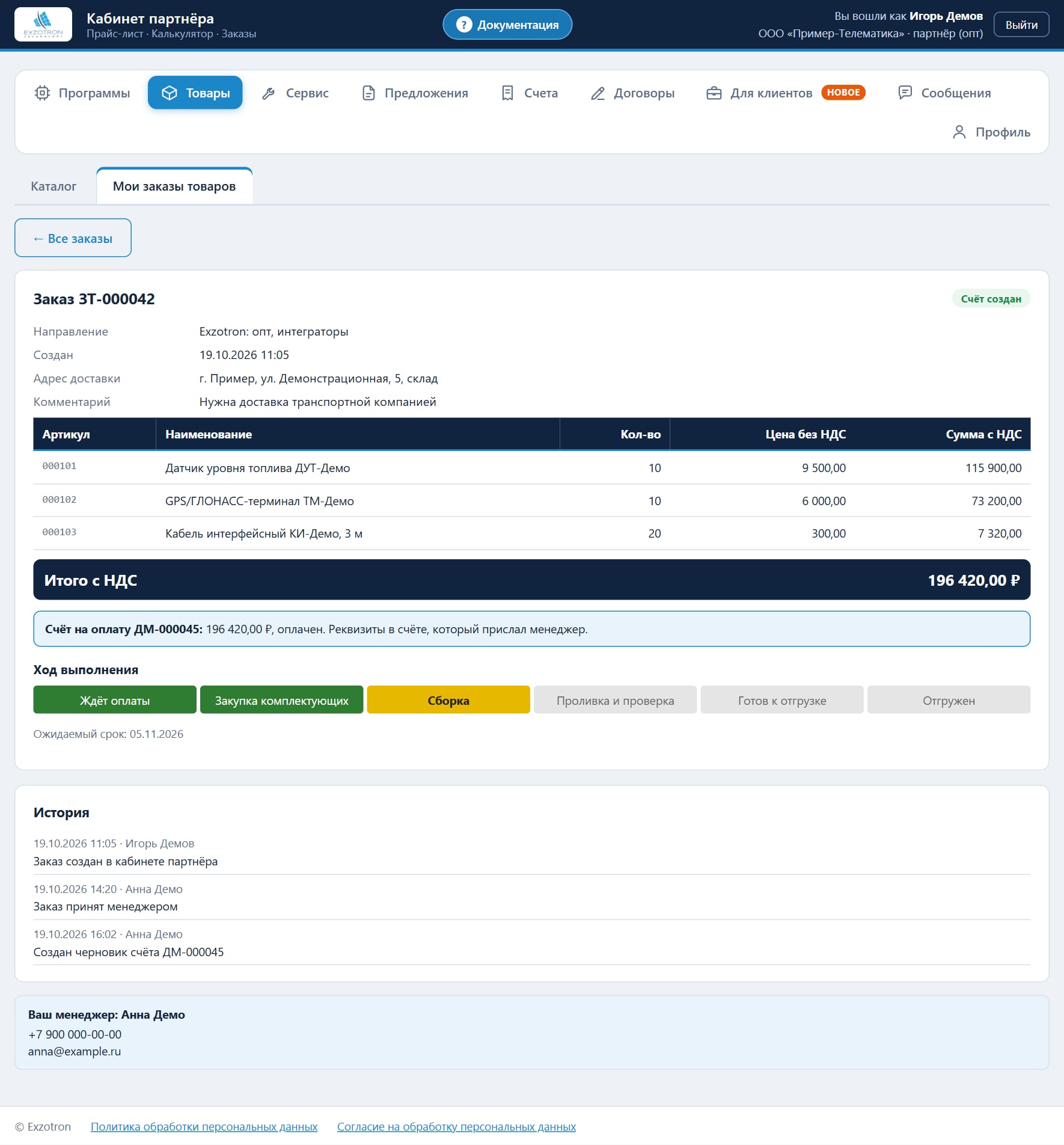
Task: Click the Выйти button
Action: (x=1021, y=25)
